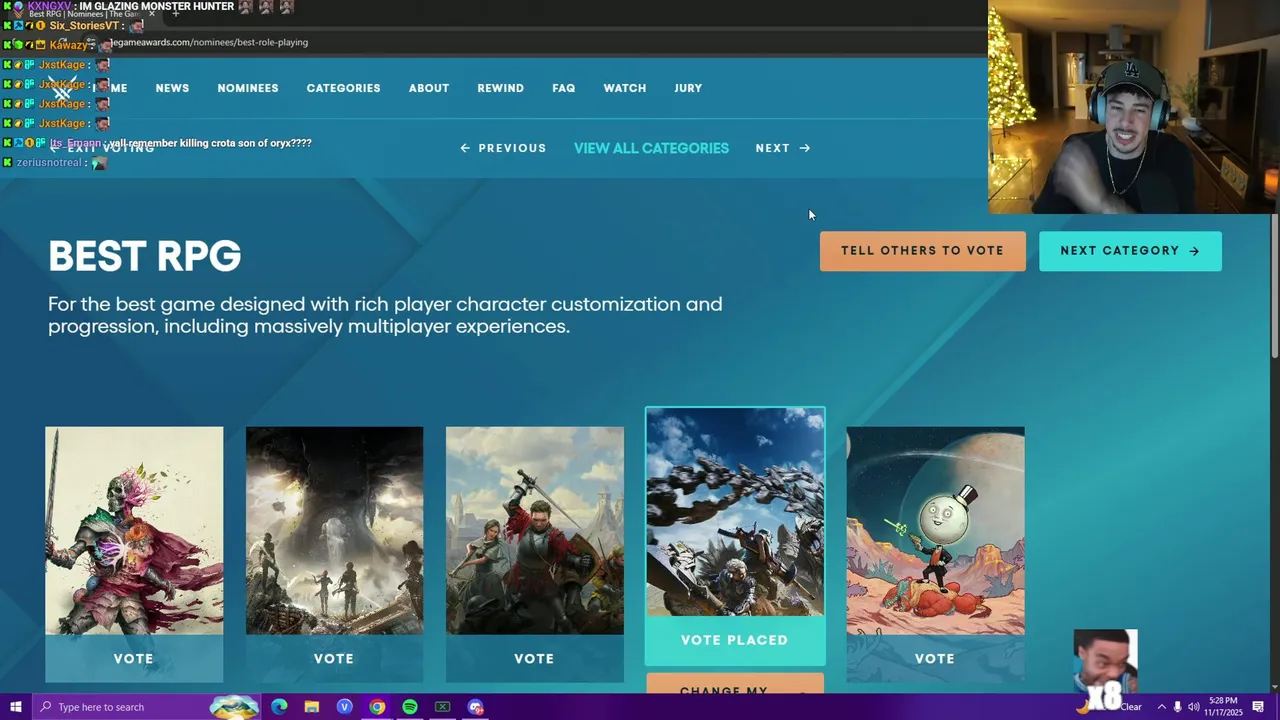Select the skeleton knight game cover
The width and height of the screenshot is (1280, 720).
click(134, 531)
